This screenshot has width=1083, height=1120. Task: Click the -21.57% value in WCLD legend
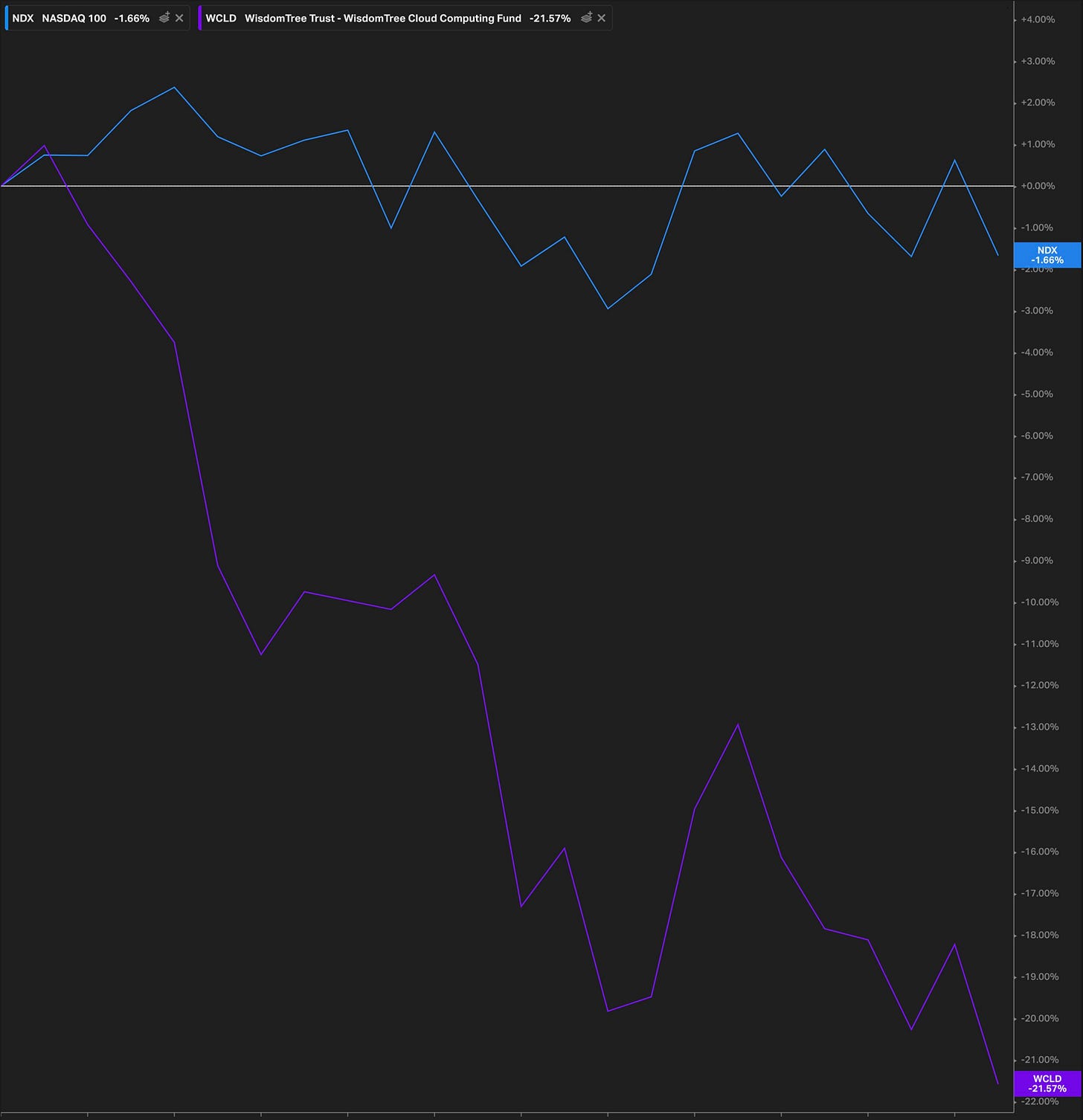550,18
